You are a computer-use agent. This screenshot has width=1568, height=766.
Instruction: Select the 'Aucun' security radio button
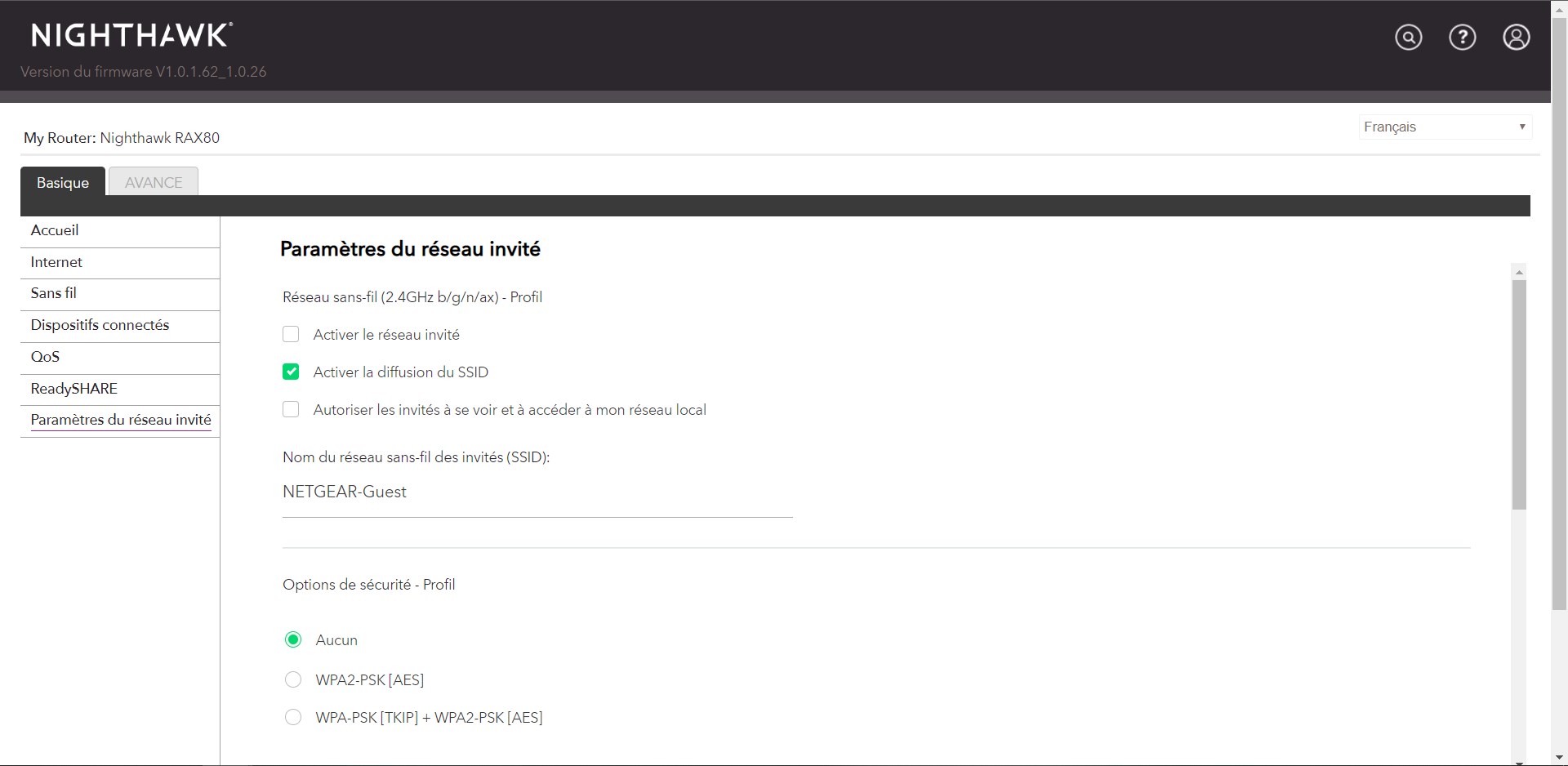click(293, 639)
